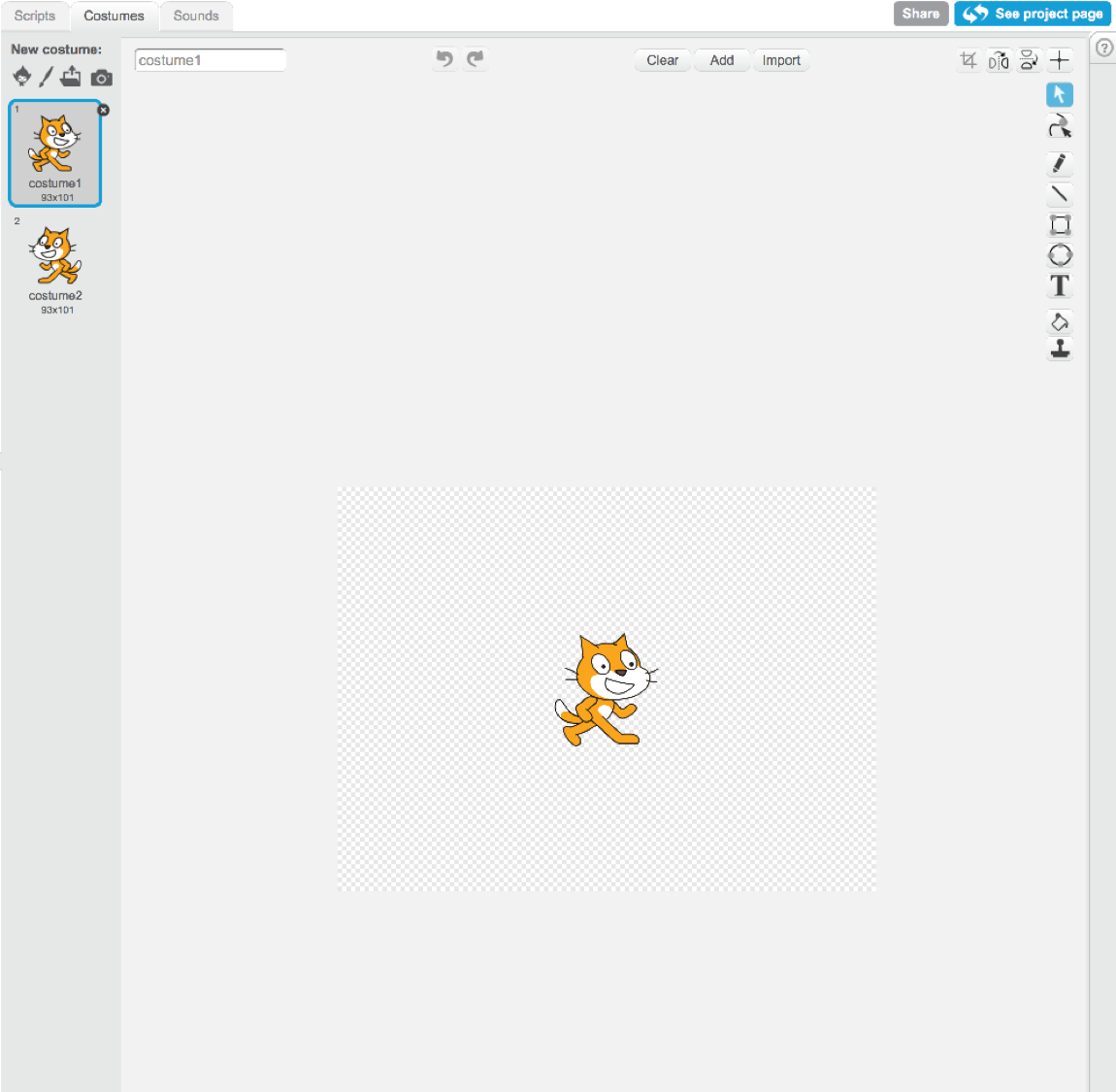The image size is (1116, 1092).
Task: Select the Reshape tool
Action: click(x=1060, y=126)
